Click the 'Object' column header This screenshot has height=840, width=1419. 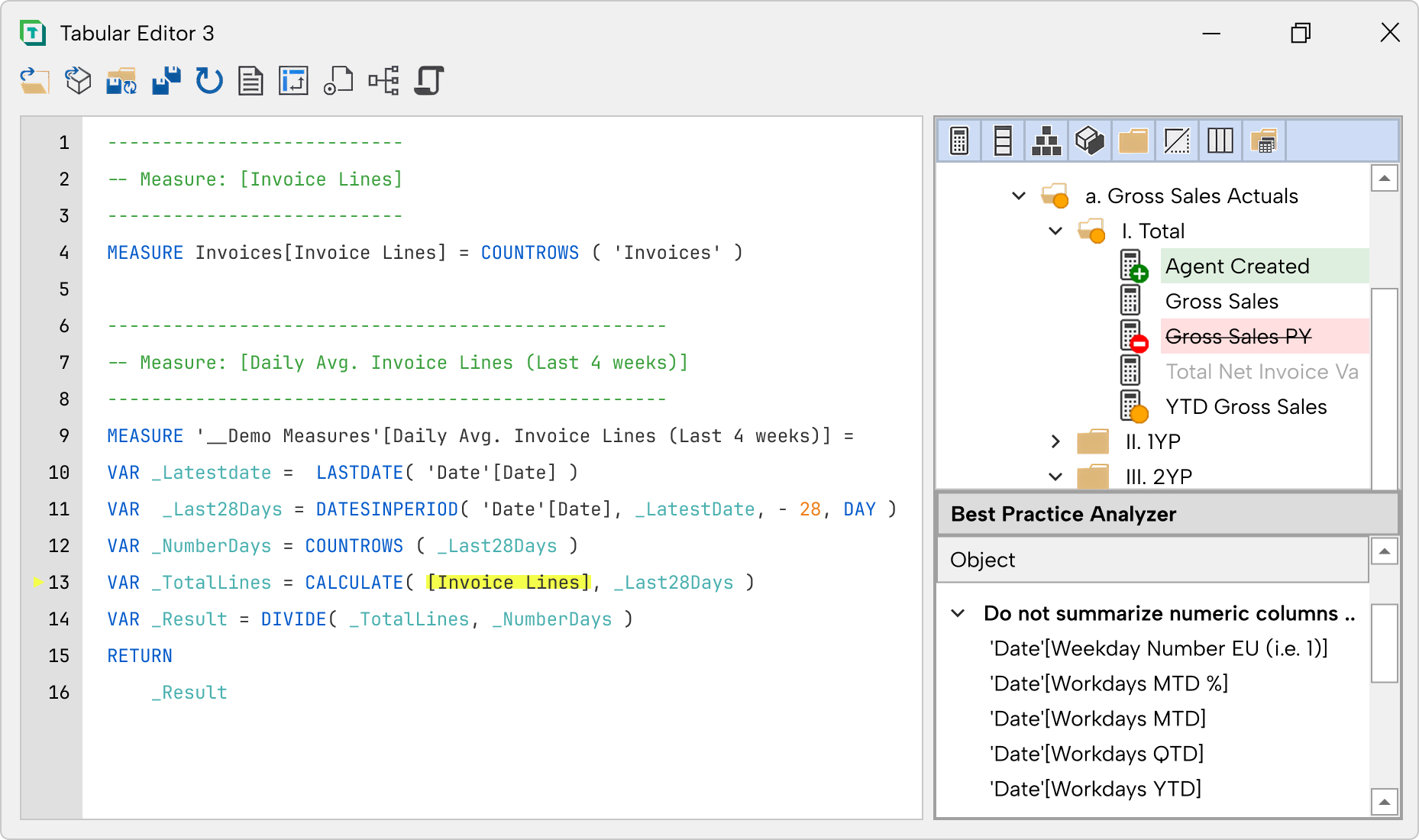click(x=1152, y=560)
